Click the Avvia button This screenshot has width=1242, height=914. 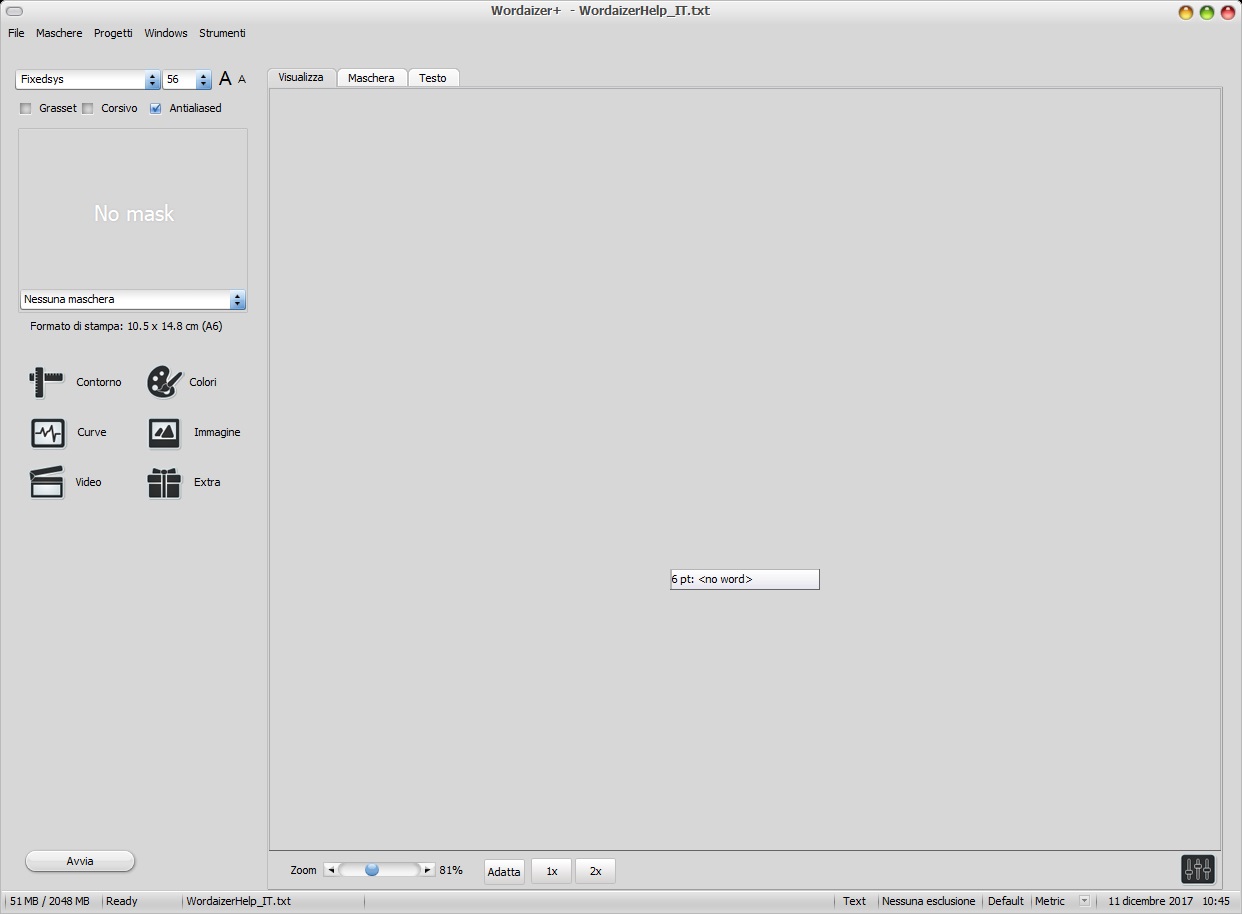point(80,861)
